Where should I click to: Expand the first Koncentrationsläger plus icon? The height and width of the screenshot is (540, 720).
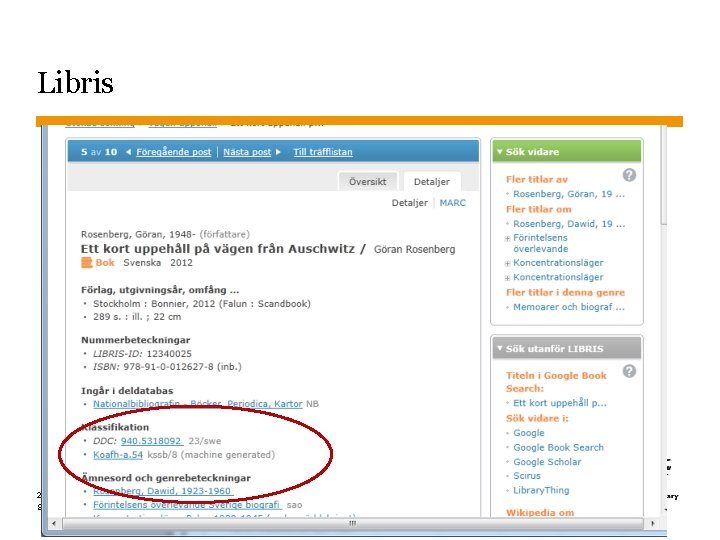point(507,264)
